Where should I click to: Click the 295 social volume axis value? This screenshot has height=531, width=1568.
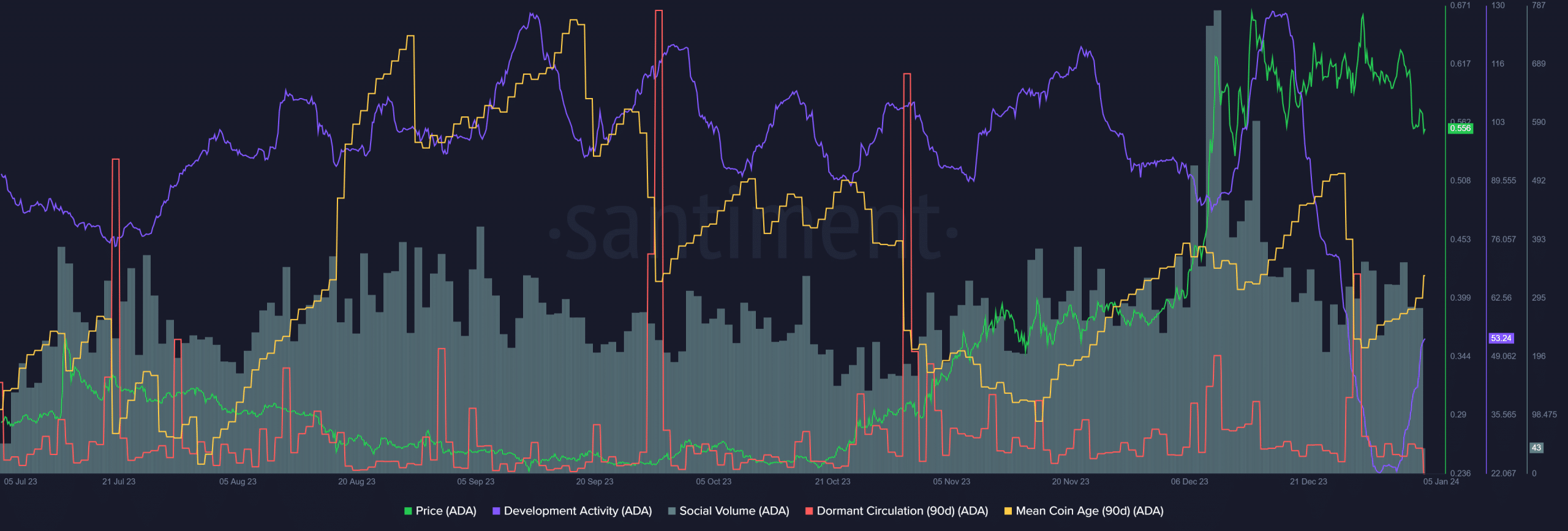pyautogui.click(x=1539, y=298)
